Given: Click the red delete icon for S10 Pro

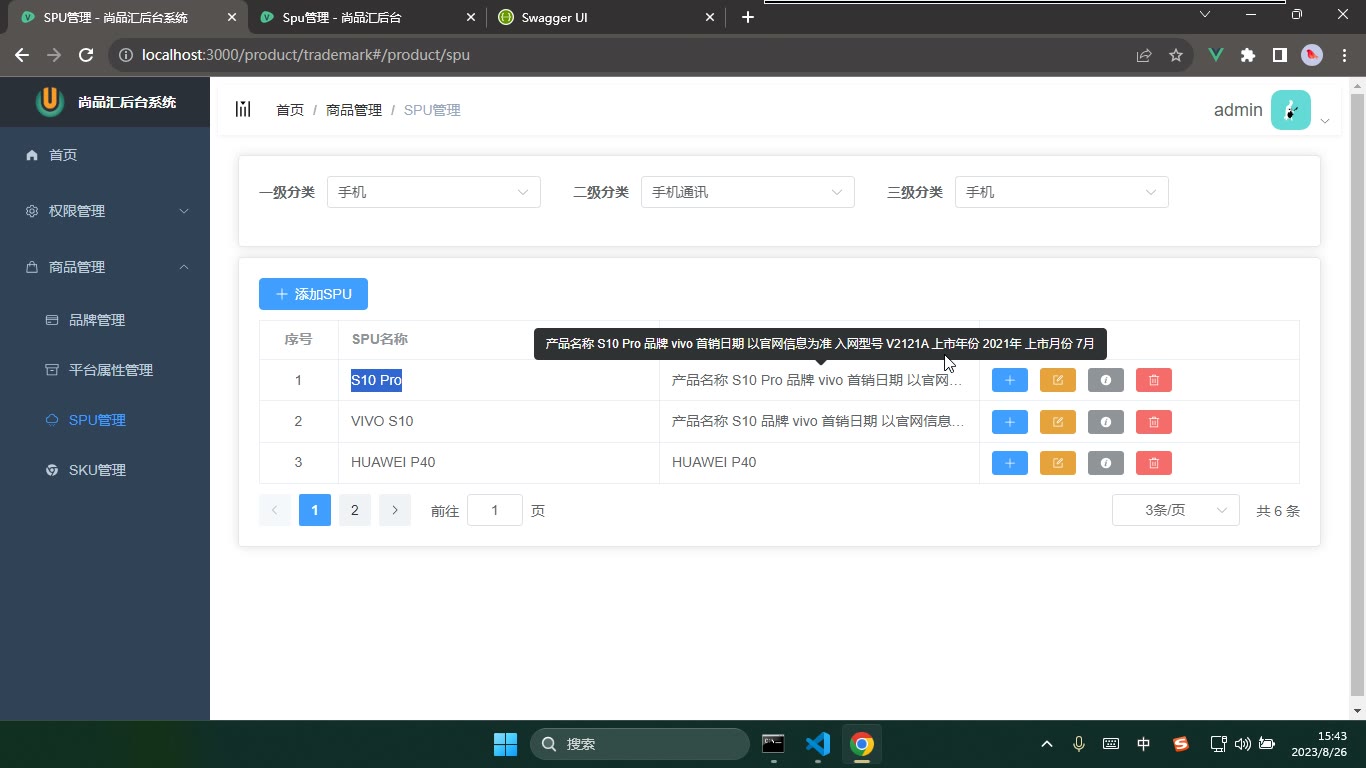Looking at the screenshot, I should [x=1153, y=380].
